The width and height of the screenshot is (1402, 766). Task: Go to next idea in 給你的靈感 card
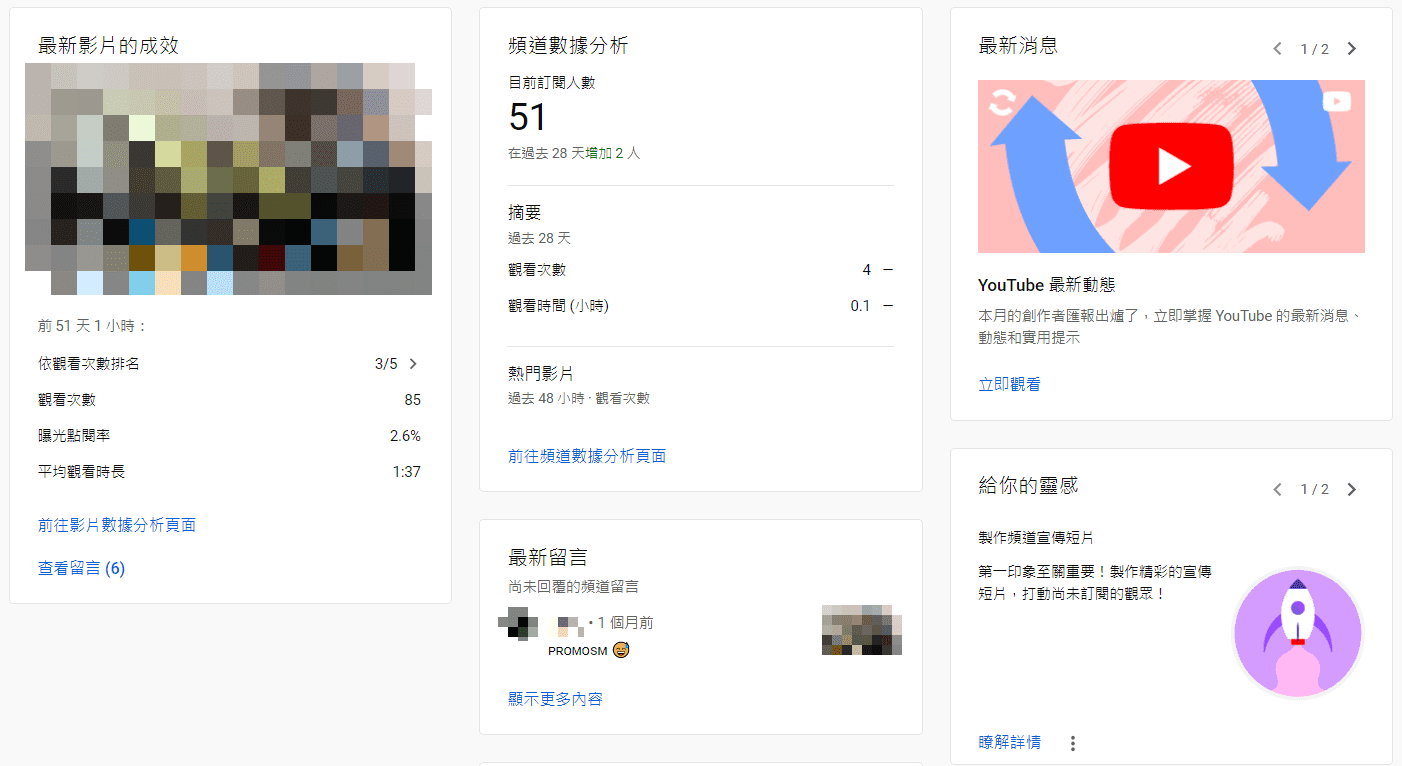tap(1352, 489)
